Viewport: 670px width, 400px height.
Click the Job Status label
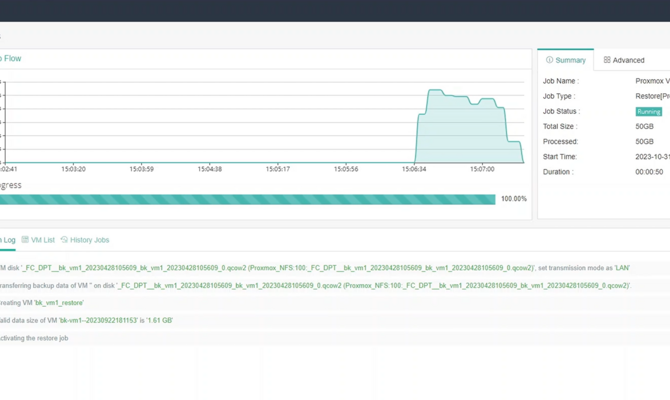[x=561, y=111]
